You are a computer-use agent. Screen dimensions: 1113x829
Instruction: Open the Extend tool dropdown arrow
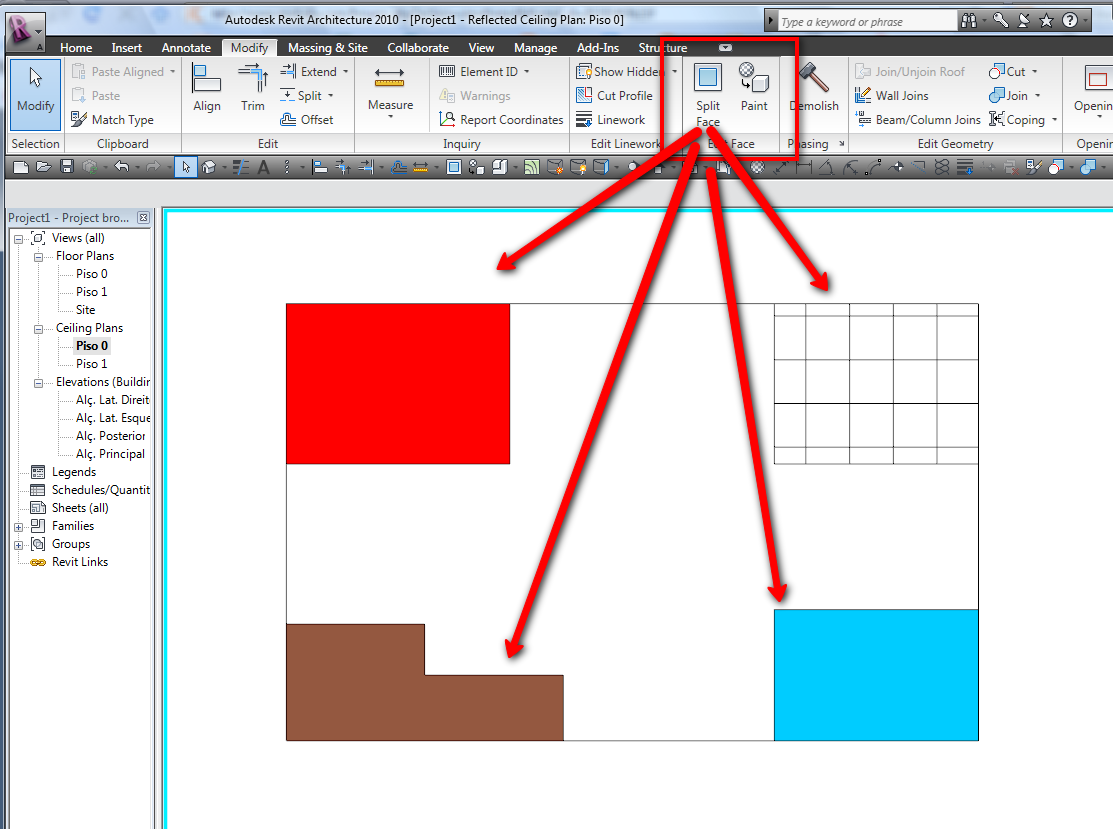pos(346,72)
